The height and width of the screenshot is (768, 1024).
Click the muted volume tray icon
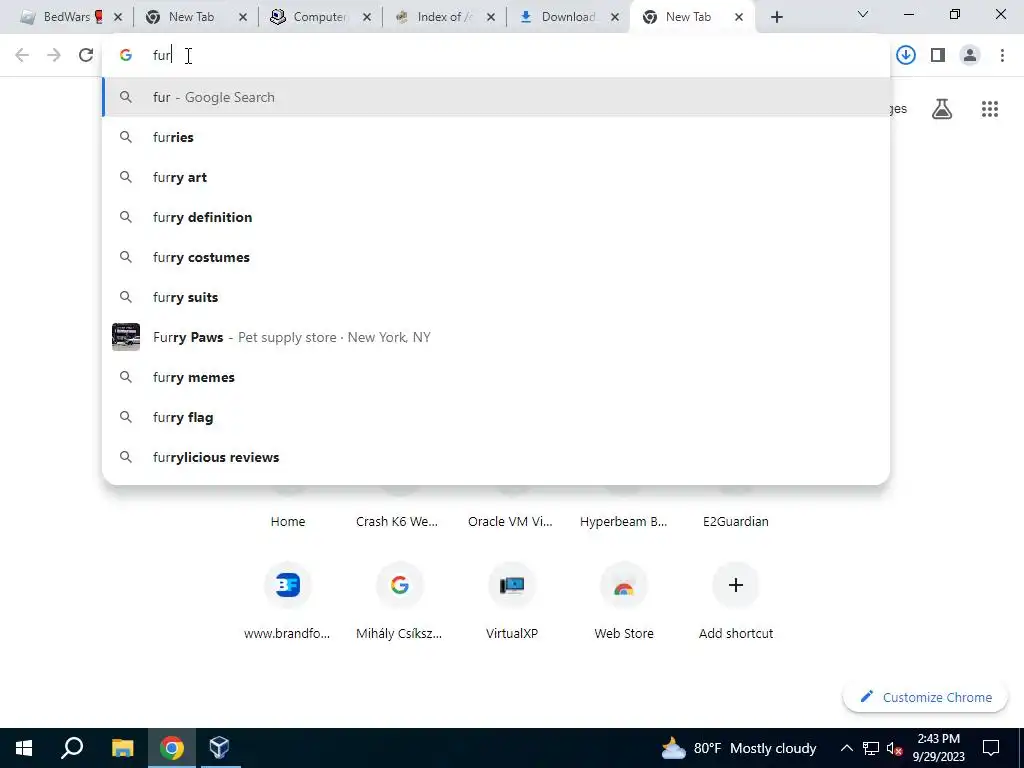(895, 748)
